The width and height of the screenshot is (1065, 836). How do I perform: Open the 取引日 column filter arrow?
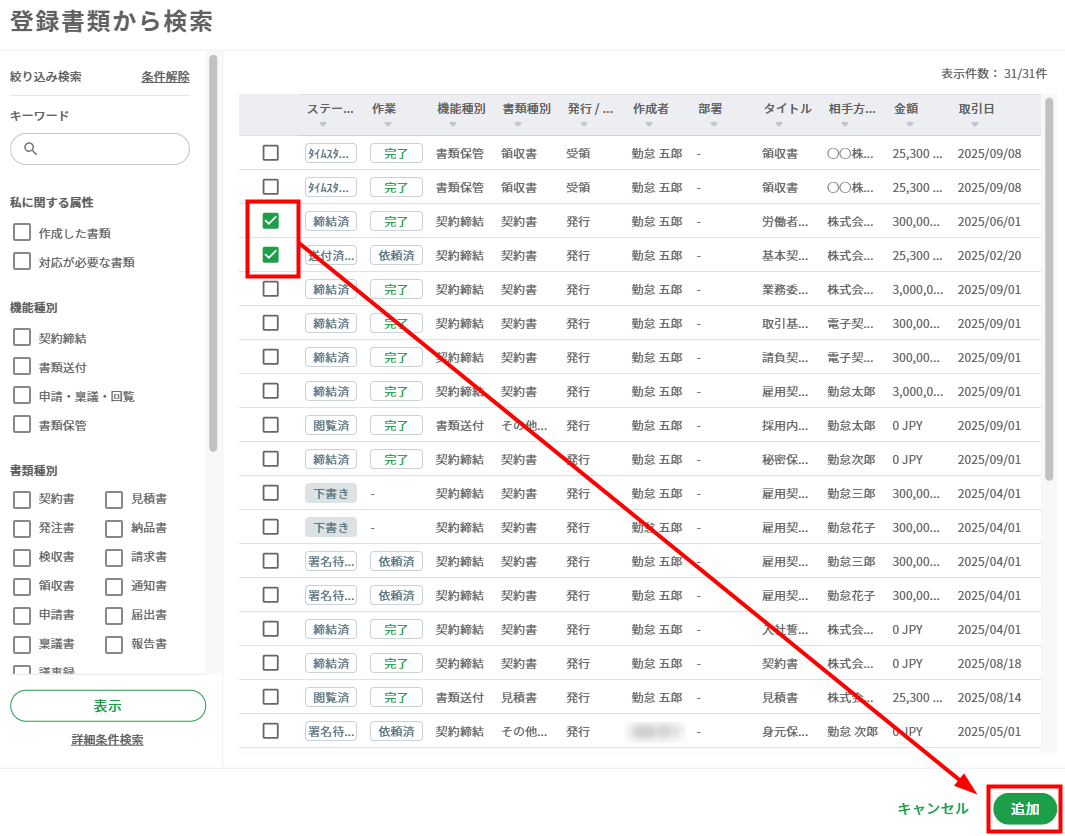pyautogui.click(x=975, y=124)
